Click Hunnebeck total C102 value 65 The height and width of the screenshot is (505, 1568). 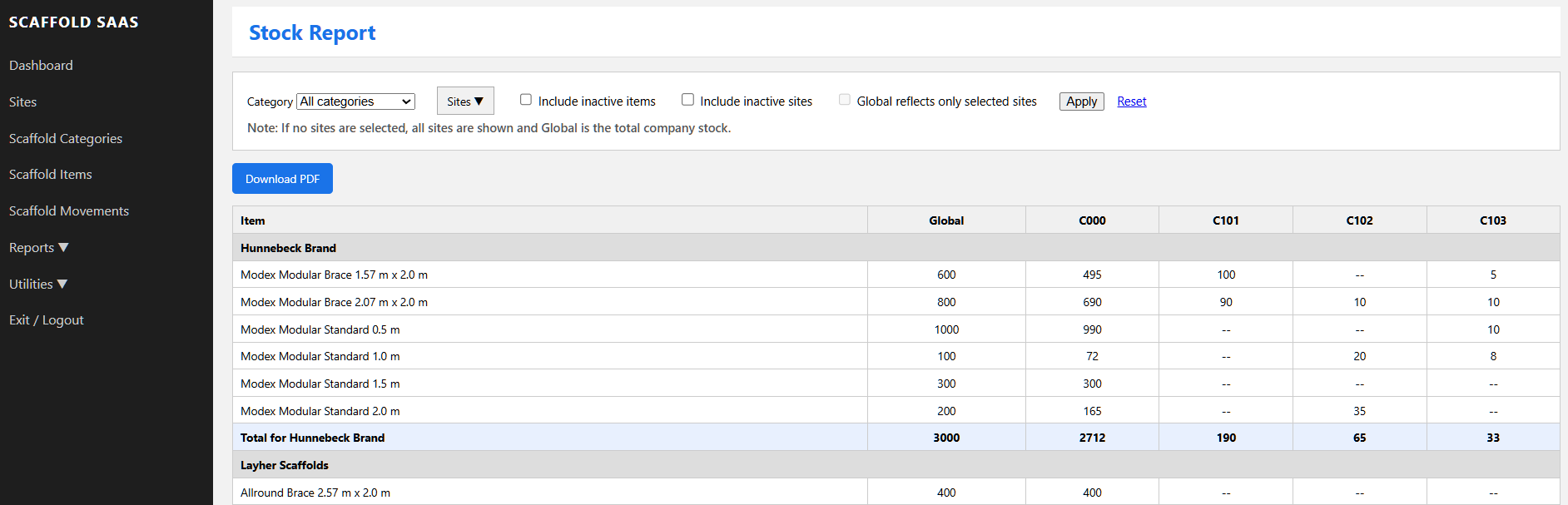(x=1360, y=438)
